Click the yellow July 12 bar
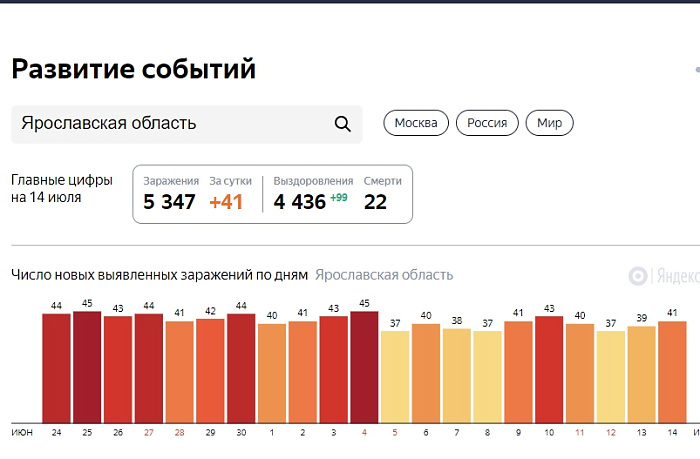Screen dimensions: 700x459 (x=610, y=376)
